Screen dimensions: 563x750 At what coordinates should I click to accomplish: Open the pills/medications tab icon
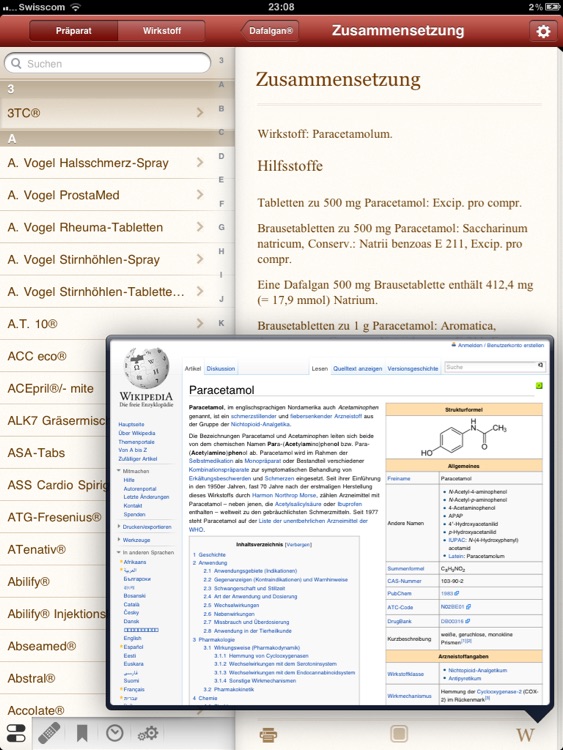[x=16, y=733]
